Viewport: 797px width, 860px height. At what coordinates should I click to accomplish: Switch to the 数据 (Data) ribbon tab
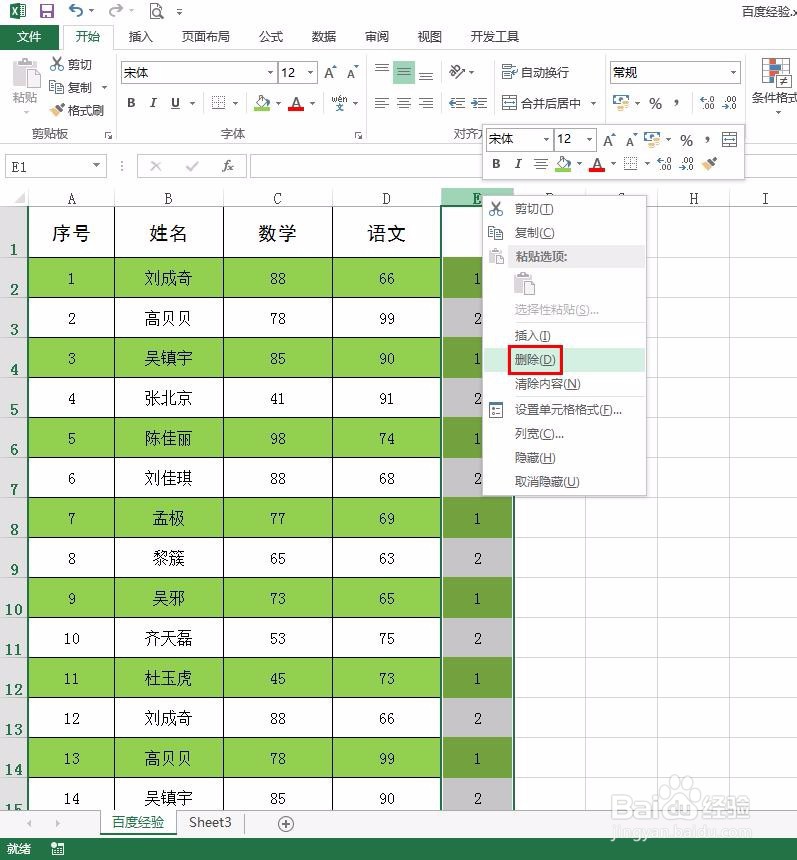coord(324,37)
